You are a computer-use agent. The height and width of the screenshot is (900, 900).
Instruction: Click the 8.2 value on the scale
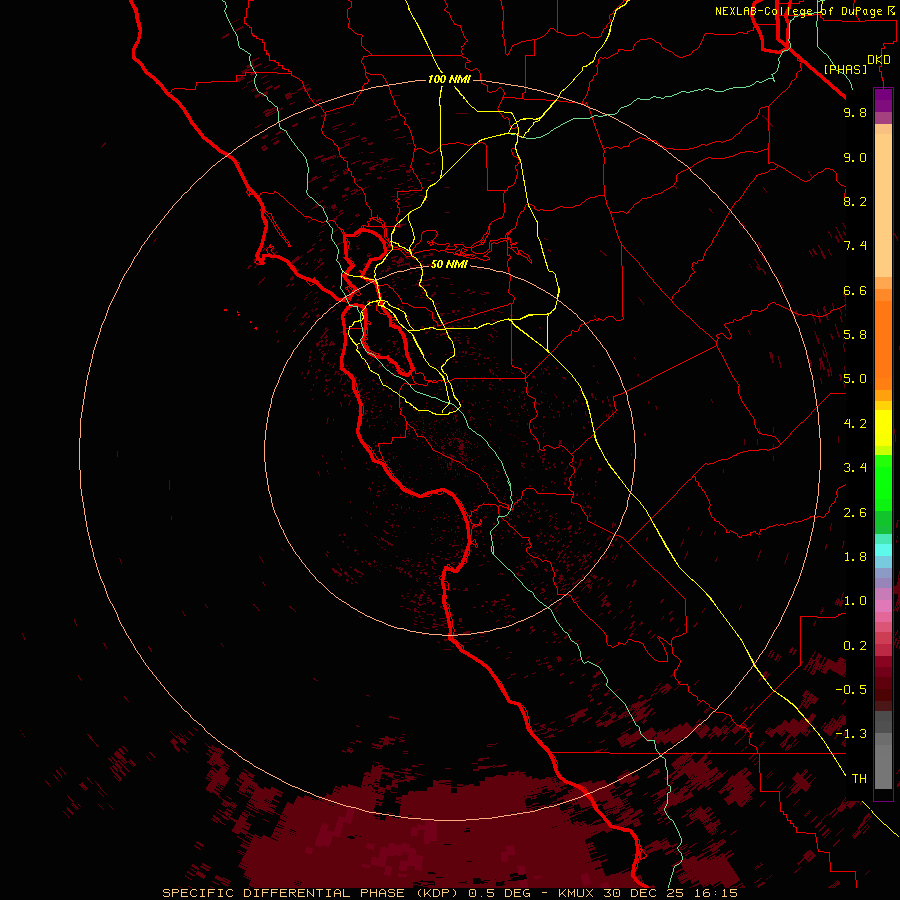(855, 201)
